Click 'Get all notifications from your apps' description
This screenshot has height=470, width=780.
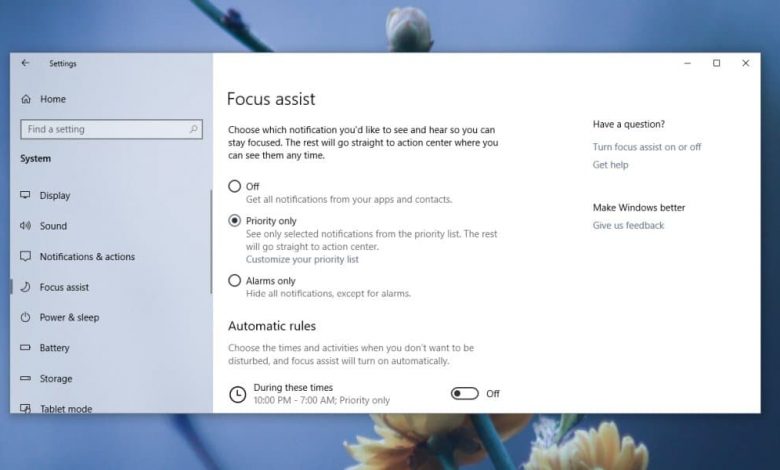tap(349, 199)
